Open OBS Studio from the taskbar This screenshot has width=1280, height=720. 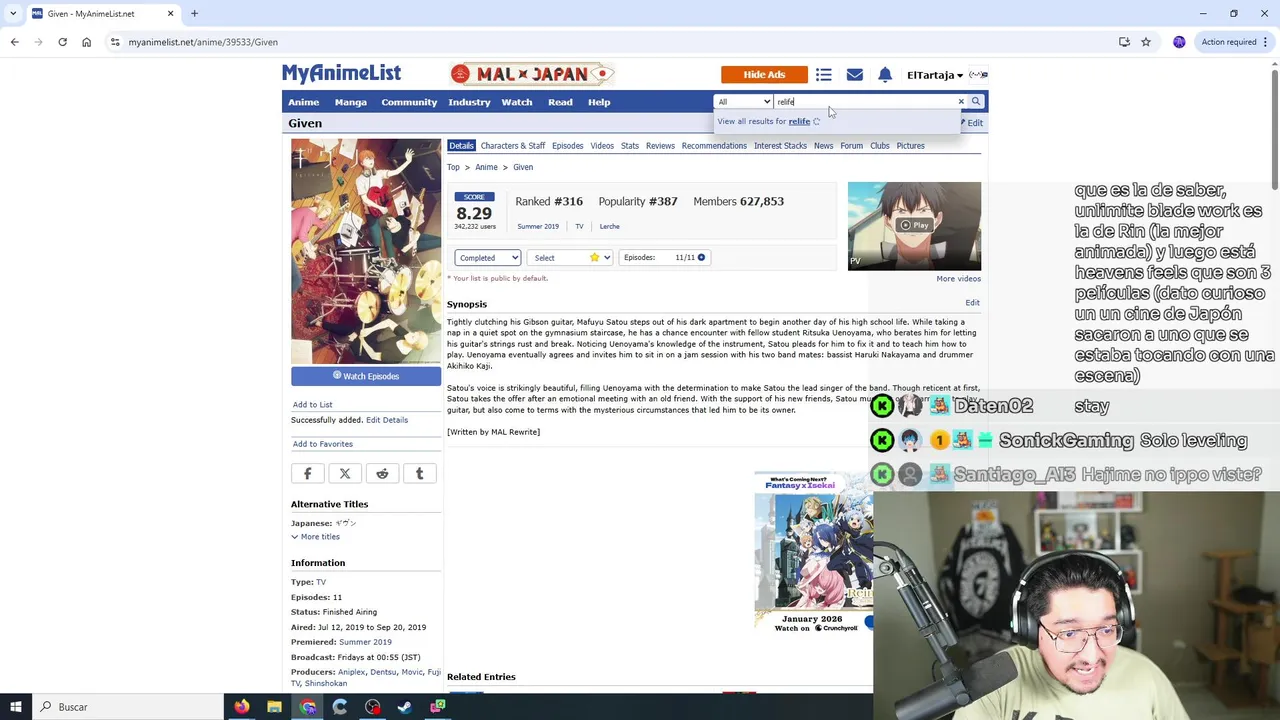click(372, 707)
